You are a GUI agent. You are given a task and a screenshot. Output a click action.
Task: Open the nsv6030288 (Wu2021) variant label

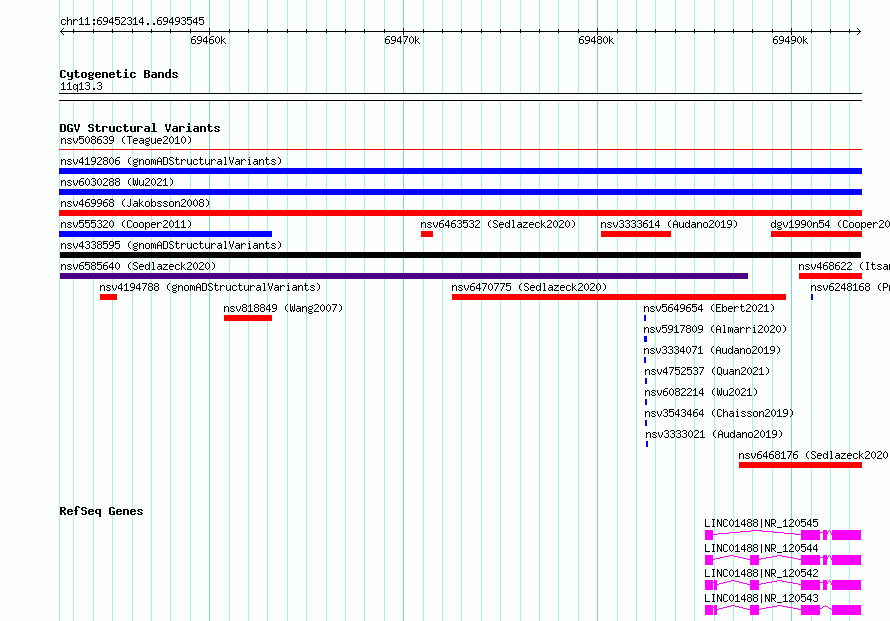click(117, 182)
